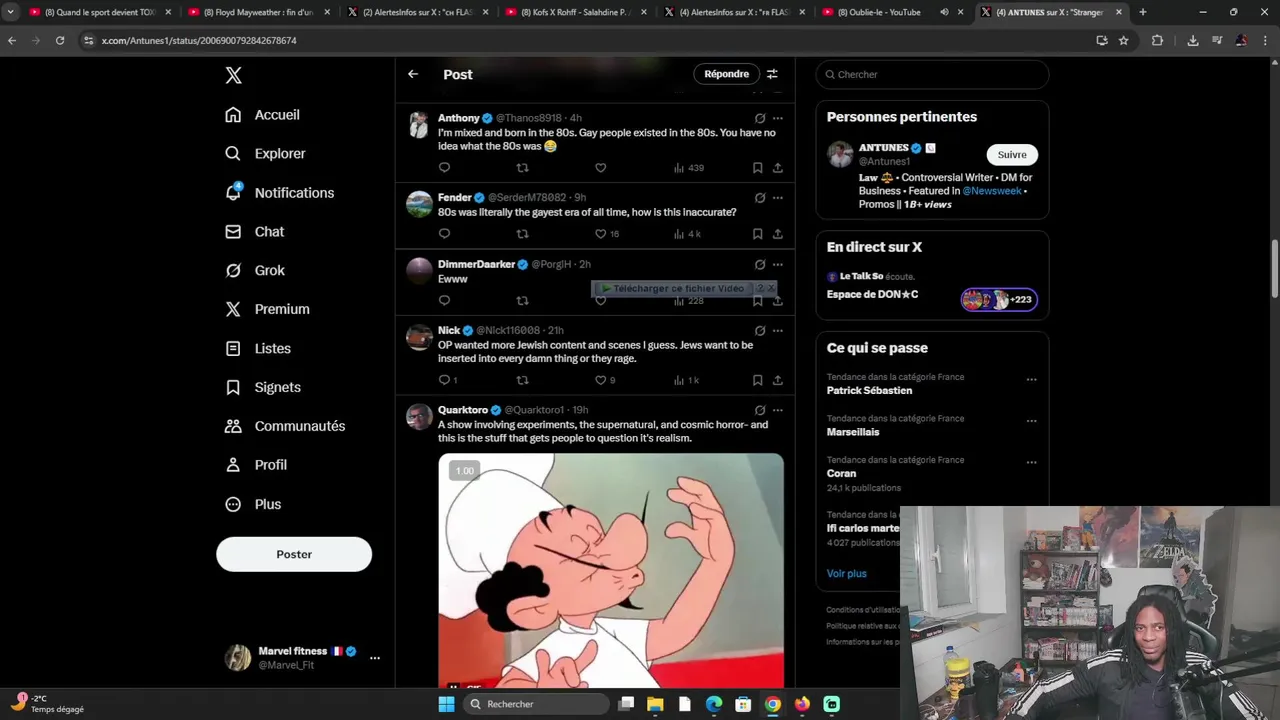Screen dimensions: 1280x720
Task: Open Communautés page
Action: coord(285,427)
